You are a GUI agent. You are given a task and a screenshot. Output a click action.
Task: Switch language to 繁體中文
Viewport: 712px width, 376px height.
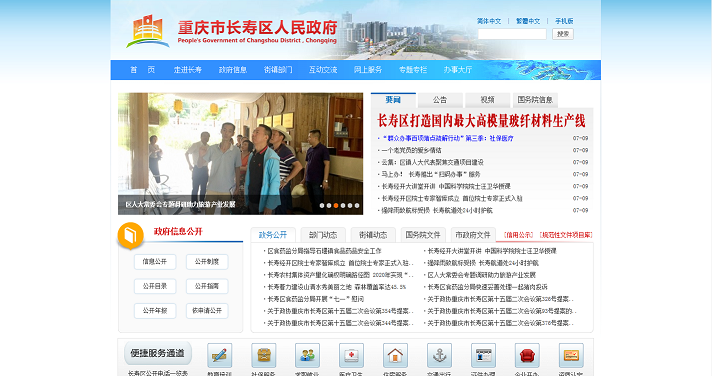[x=528, y=21]
